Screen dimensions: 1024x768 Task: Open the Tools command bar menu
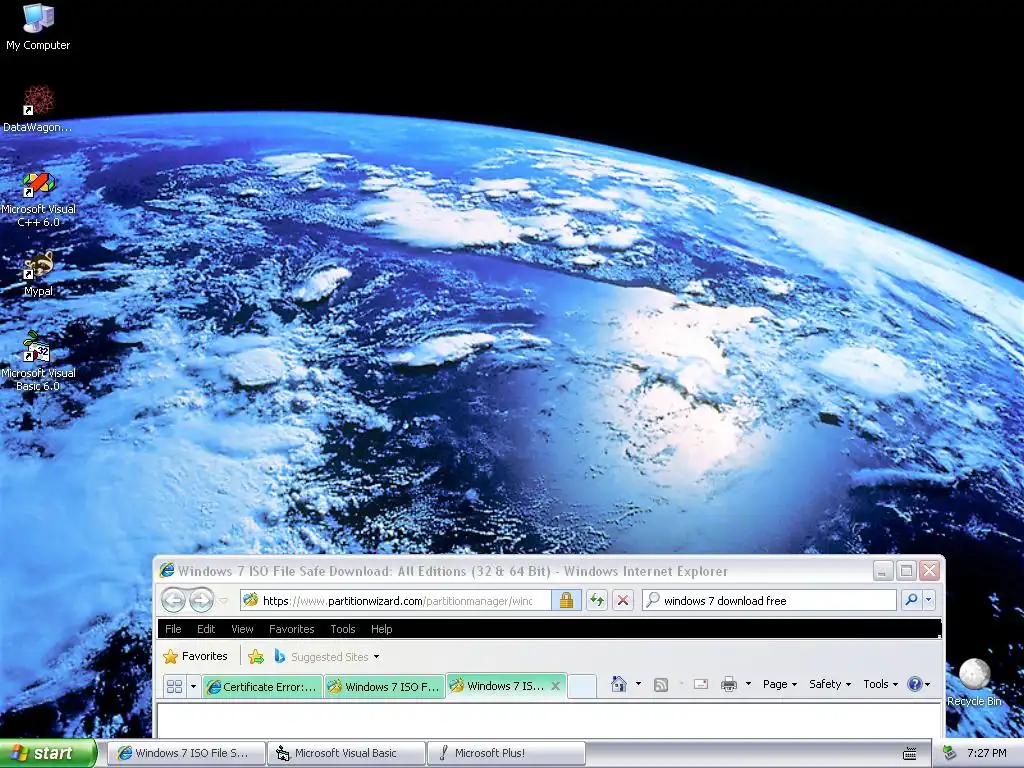point(881,684)
